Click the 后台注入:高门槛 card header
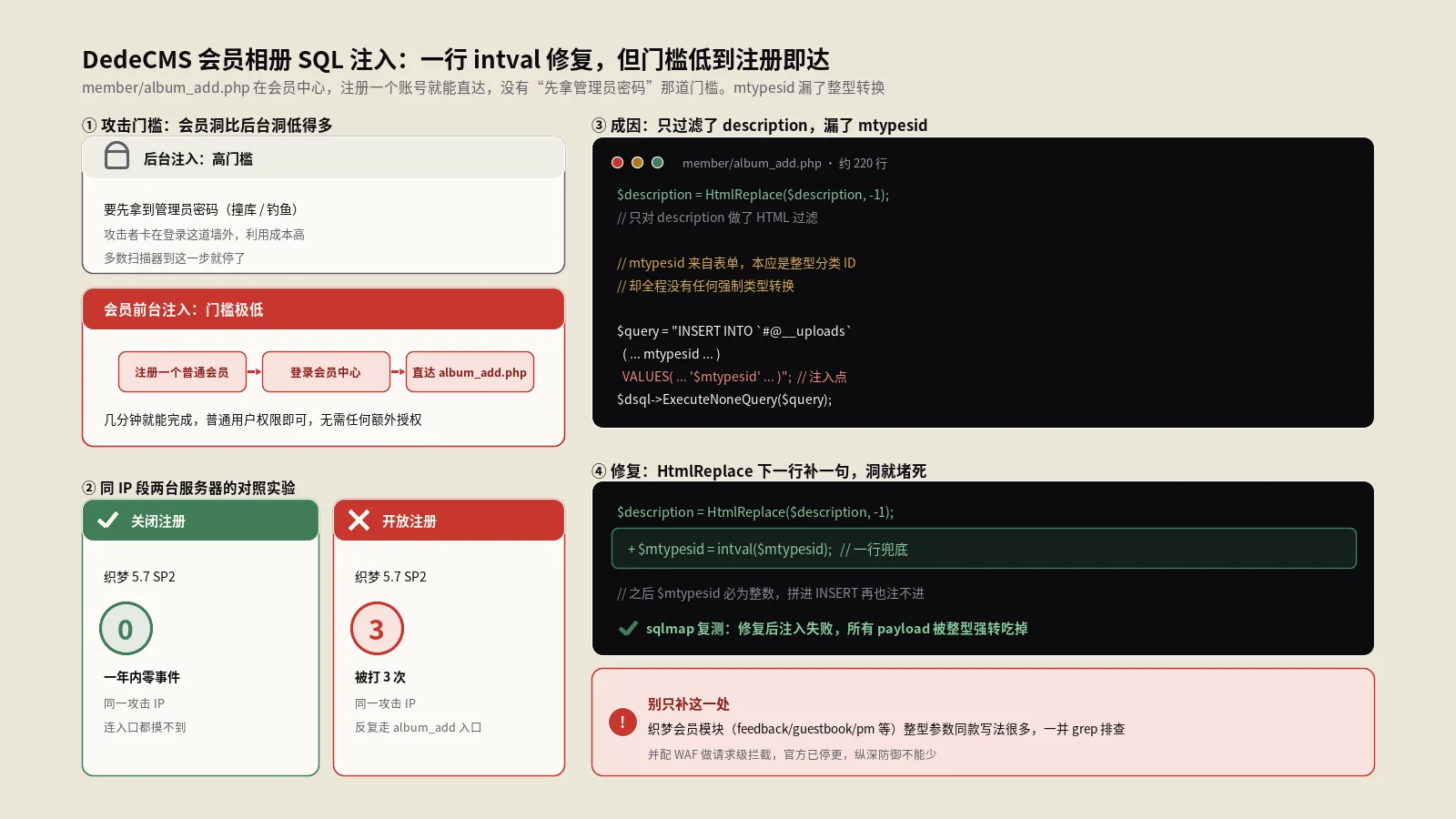Image resolution: width=1456 pixels, height=819 pixels. coord(323,157)
